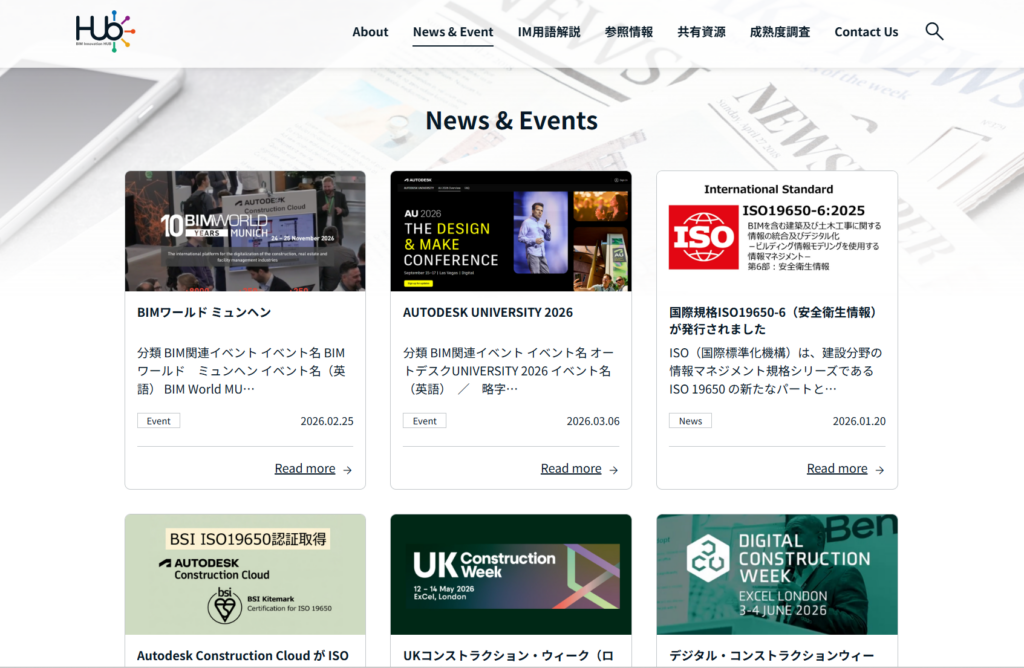Open 成熟度調査 navigation link
The width and height of the screenshot is (1024, 668).
780,32
